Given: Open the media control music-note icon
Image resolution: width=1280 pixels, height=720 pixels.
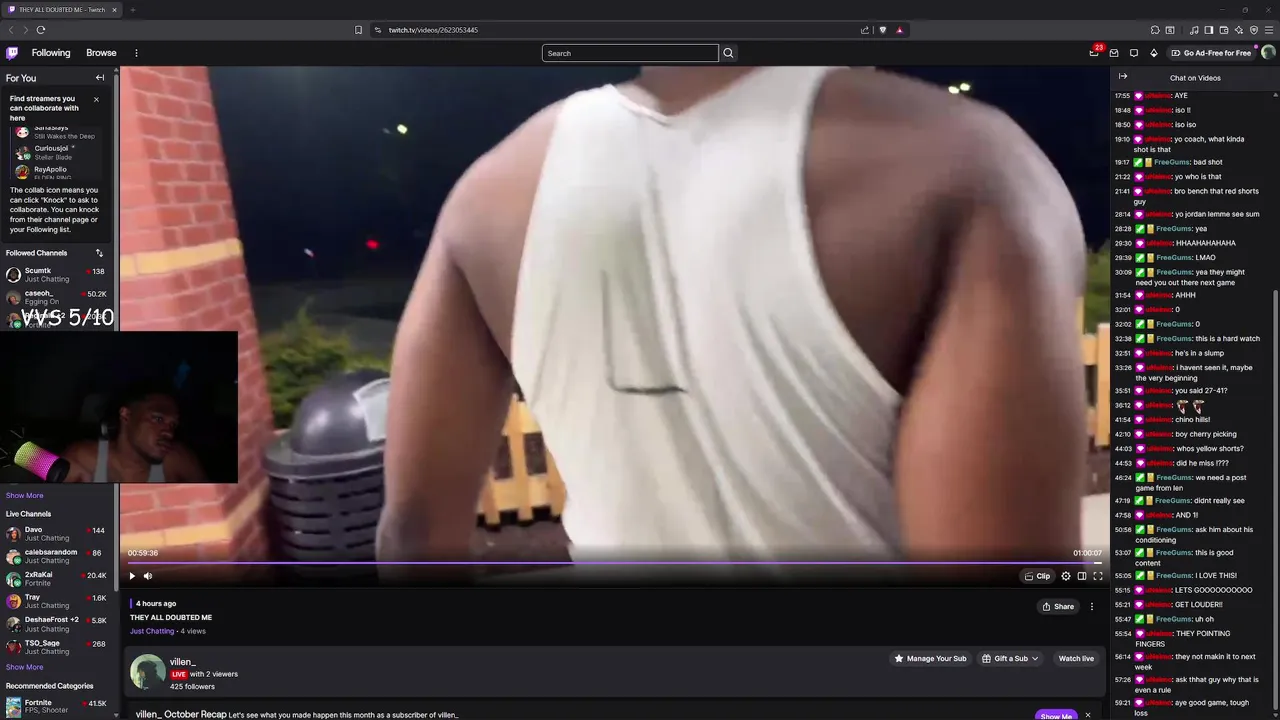Looking at the screenshot, I should pyautogui.click(x=1194, y=30).
